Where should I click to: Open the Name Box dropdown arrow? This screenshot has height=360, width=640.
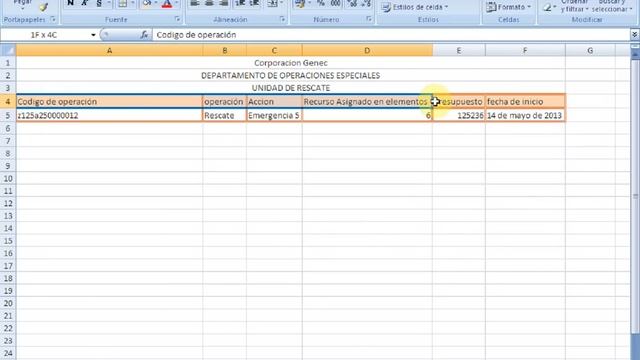(93, 35)
